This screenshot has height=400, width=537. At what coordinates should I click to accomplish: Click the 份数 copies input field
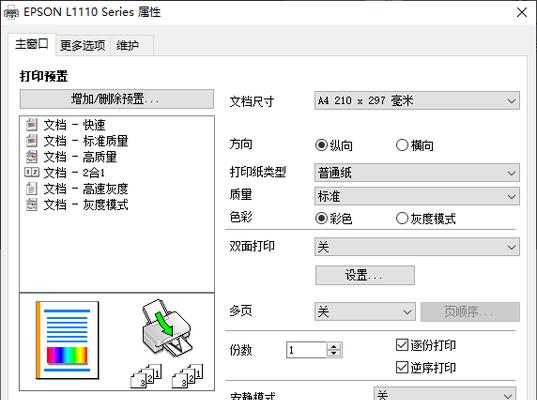click(x=306, y=350)
